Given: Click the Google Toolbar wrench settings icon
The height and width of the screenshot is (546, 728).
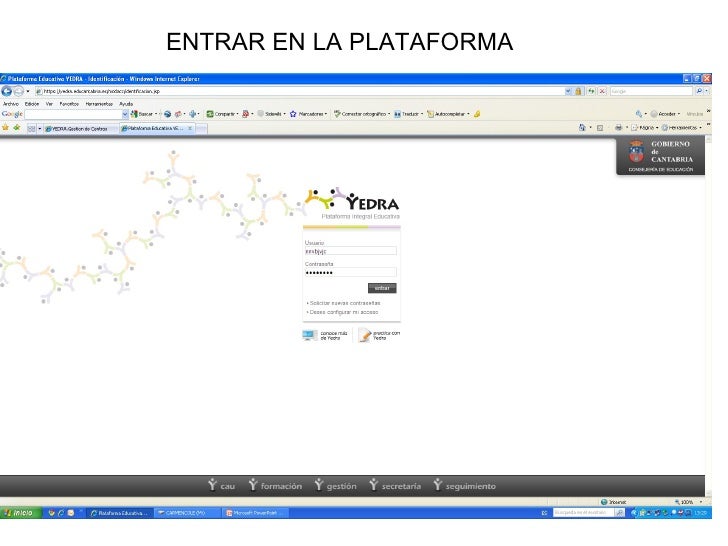Looking at the screenshot, I should tap(639, 114).
